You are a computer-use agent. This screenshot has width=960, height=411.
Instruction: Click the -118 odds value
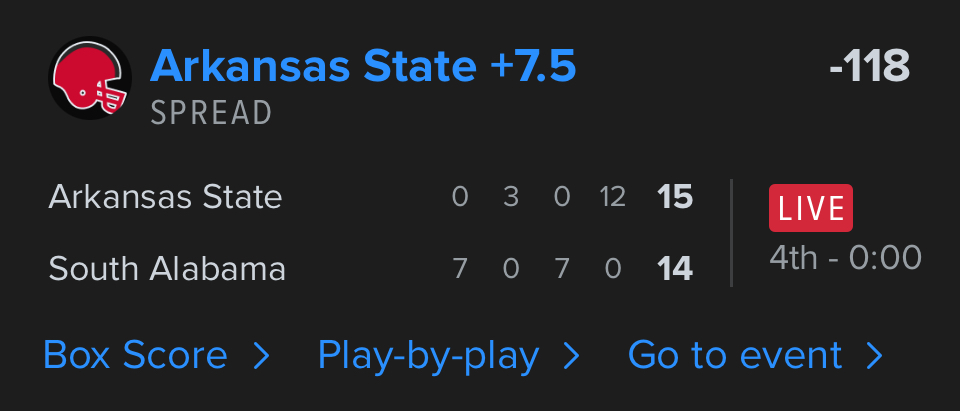(x=869, y=67)
